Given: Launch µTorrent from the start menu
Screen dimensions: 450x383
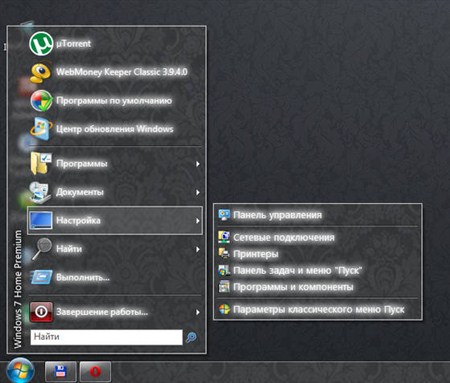Looking at the screenshot, I should tap(115, 43).
